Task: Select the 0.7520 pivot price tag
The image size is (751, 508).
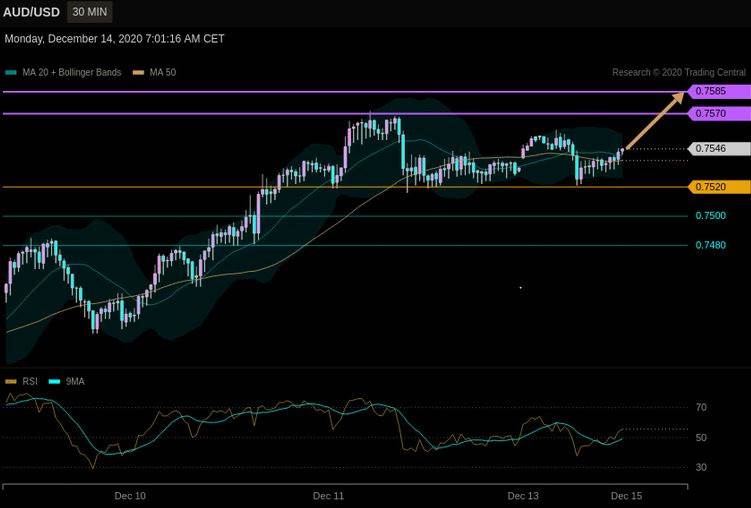Action: click(x=719, y=187)
